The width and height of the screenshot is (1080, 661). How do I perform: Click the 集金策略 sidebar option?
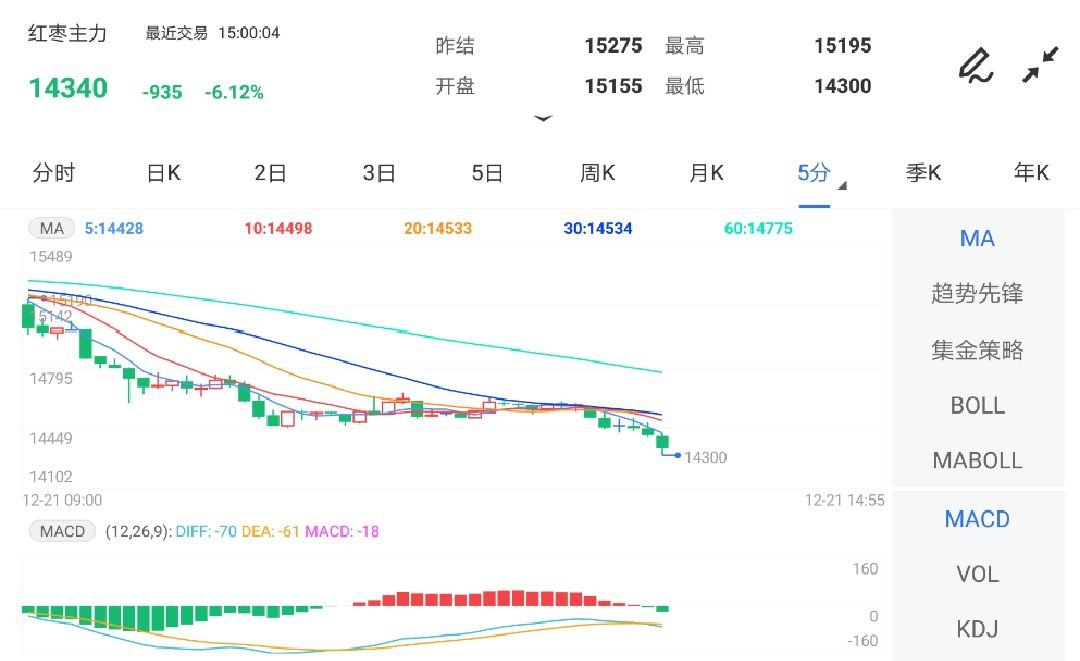pos(977,349)
